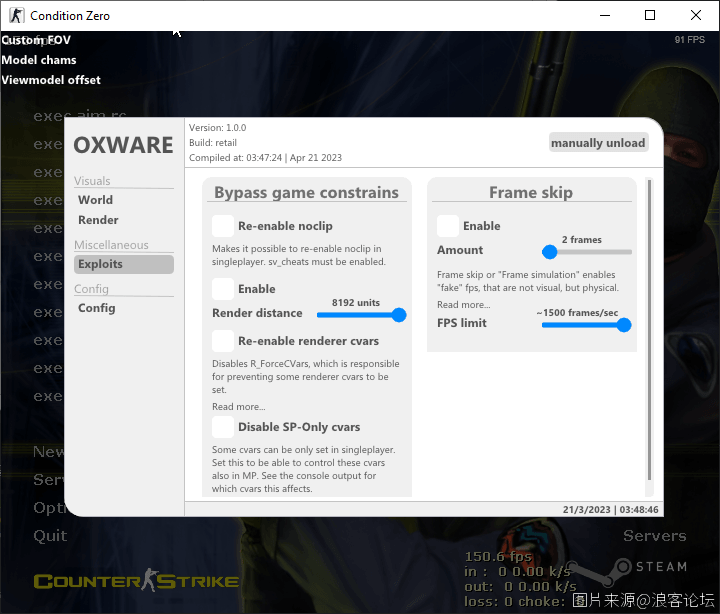The height and width of the screenshot is (614, 720).
Task: Toggle Disable SP-Only cvars checkbox
Action: [x=223, y=427]
